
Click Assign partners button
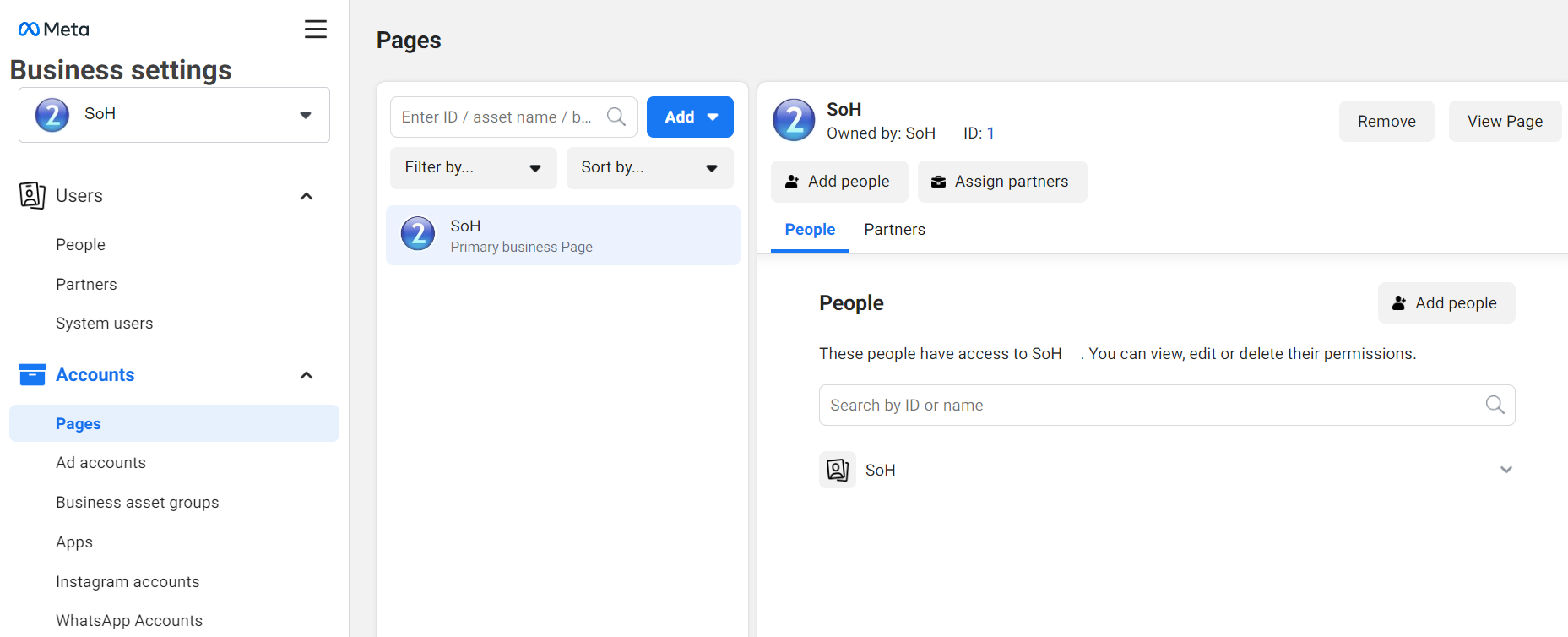click(x=1002, y=182)
